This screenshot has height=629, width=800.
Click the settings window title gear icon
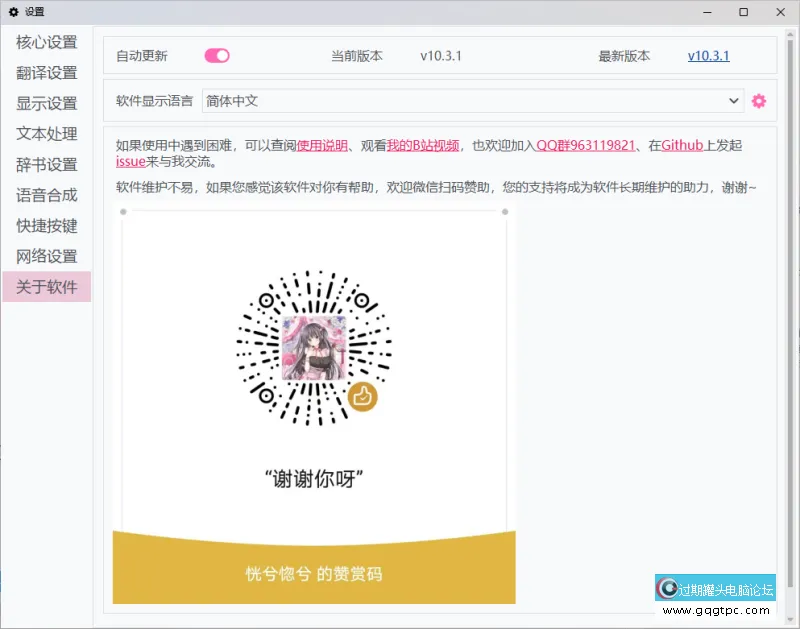(x=14, y=12)
